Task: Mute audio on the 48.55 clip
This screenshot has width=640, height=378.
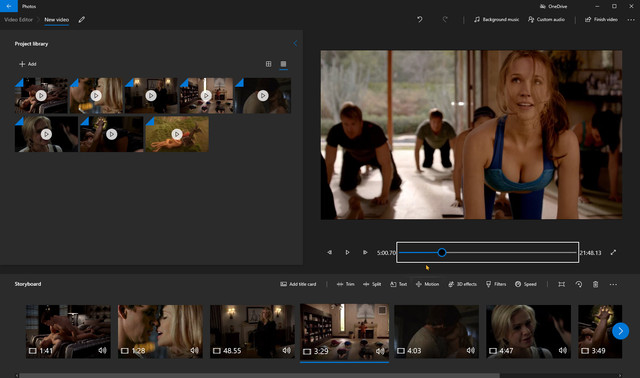Action: click(x=287, y=350)
